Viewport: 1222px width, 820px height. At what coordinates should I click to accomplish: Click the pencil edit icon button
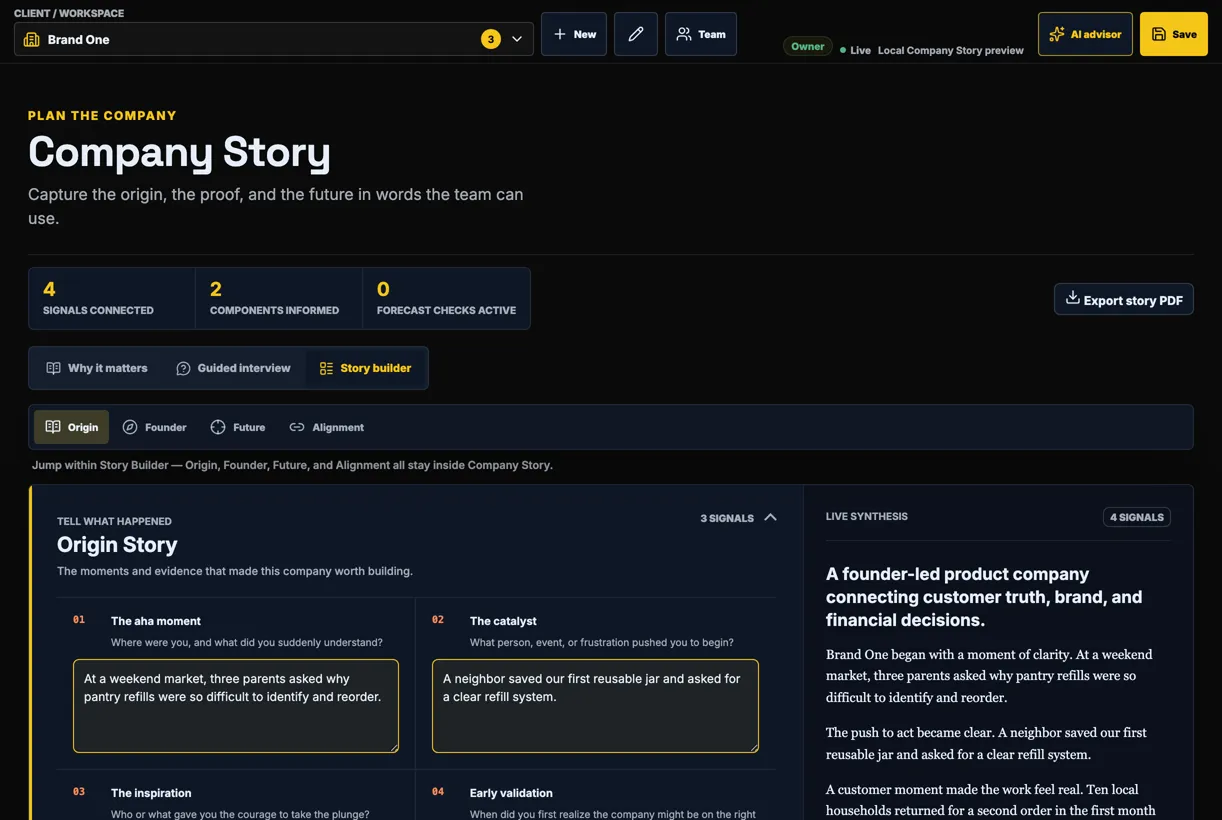click(x=636, y=34)
